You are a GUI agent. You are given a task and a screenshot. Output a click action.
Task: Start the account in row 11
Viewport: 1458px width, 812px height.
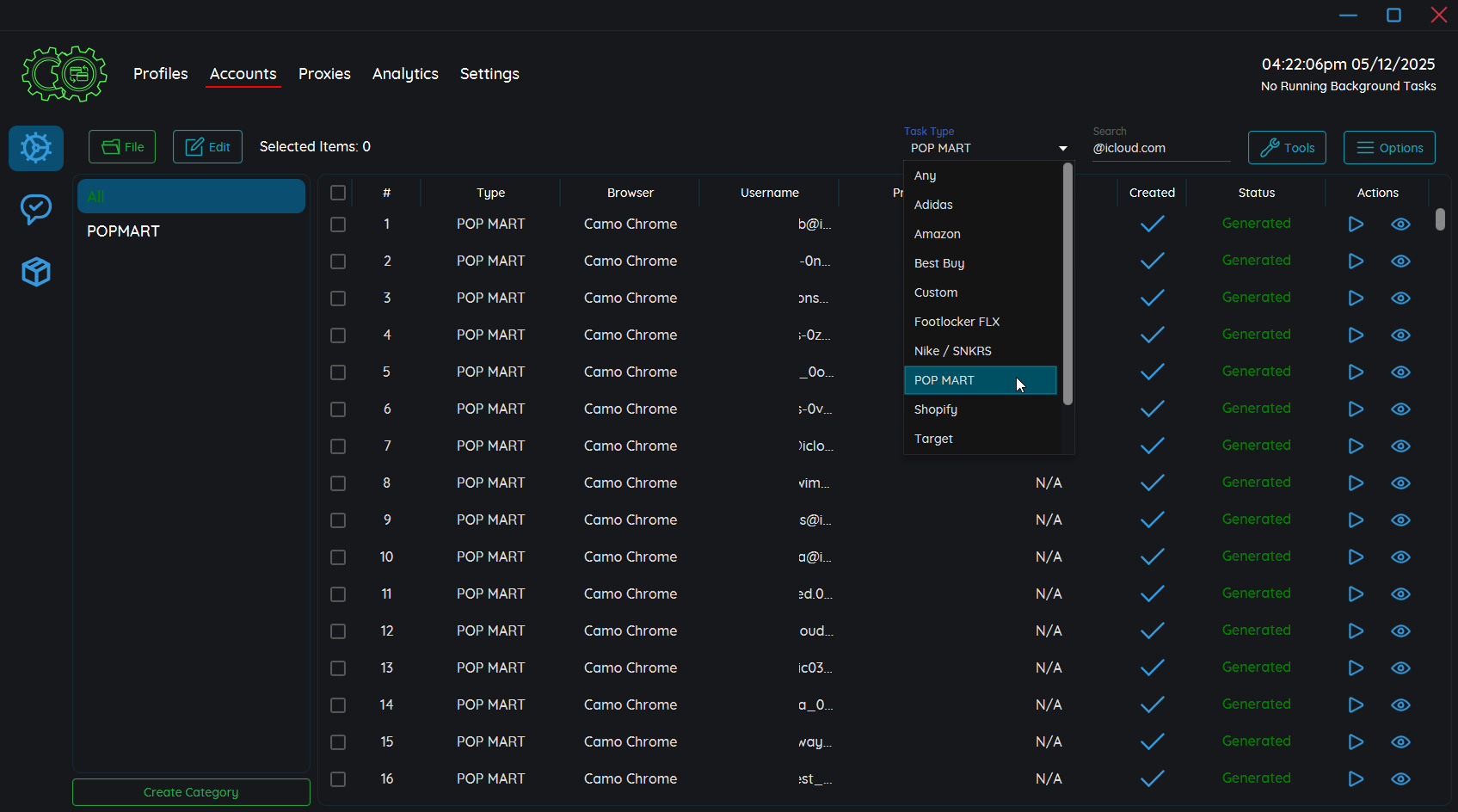(1356, 594)
